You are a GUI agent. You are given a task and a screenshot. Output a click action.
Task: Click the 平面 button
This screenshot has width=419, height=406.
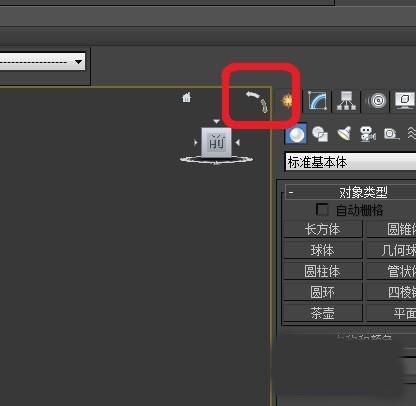click(x=391, y=313)
